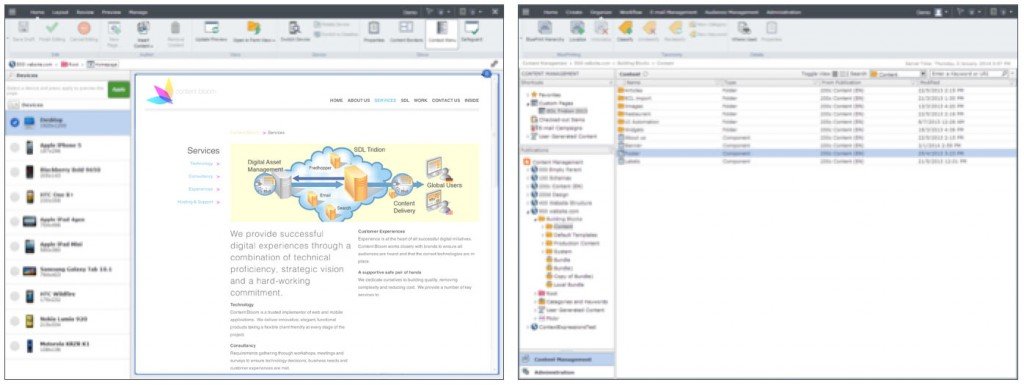Open Administration tab in top bar
The height and width of the screenshot is (385, 1024).
(783, 12)
